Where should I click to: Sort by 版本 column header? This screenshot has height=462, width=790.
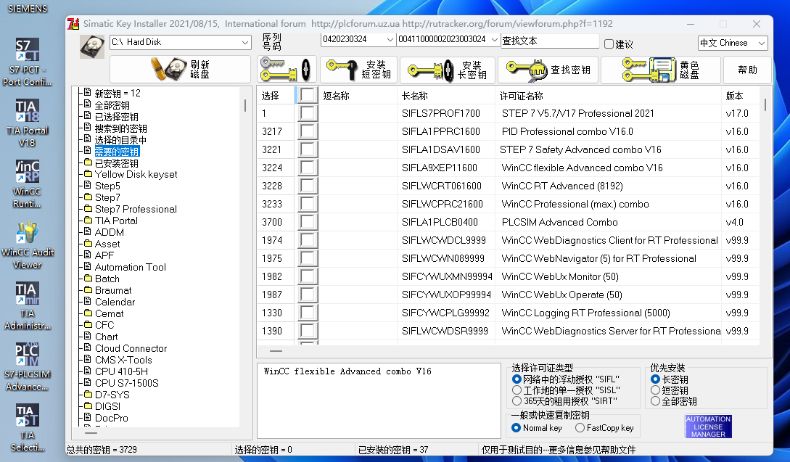(740, 96)
